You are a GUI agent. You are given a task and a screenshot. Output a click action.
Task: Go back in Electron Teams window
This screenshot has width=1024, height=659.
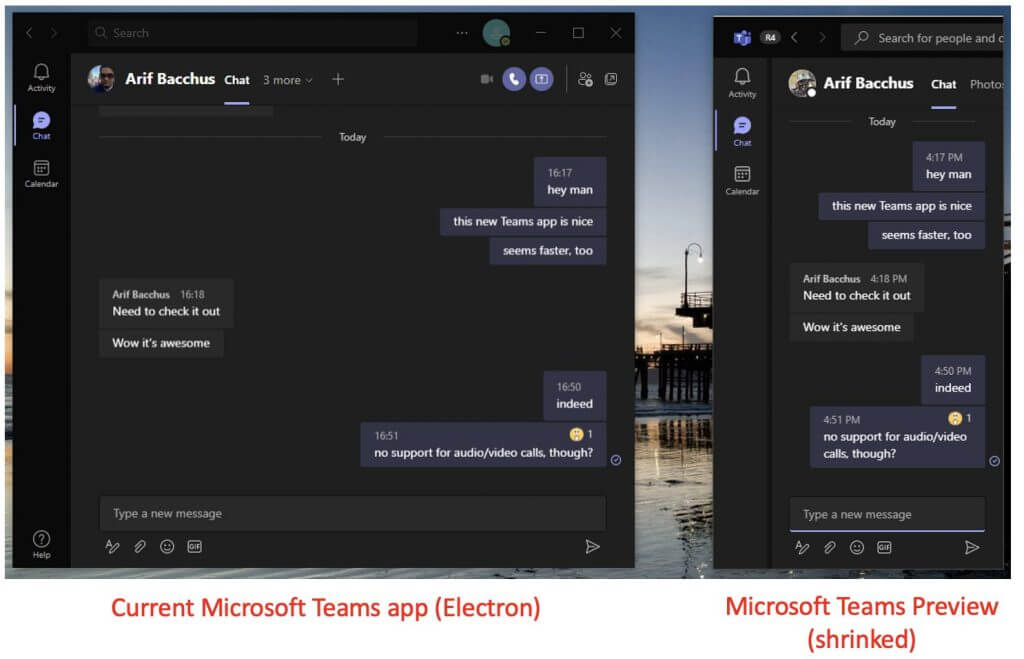(x=29, y=33)
